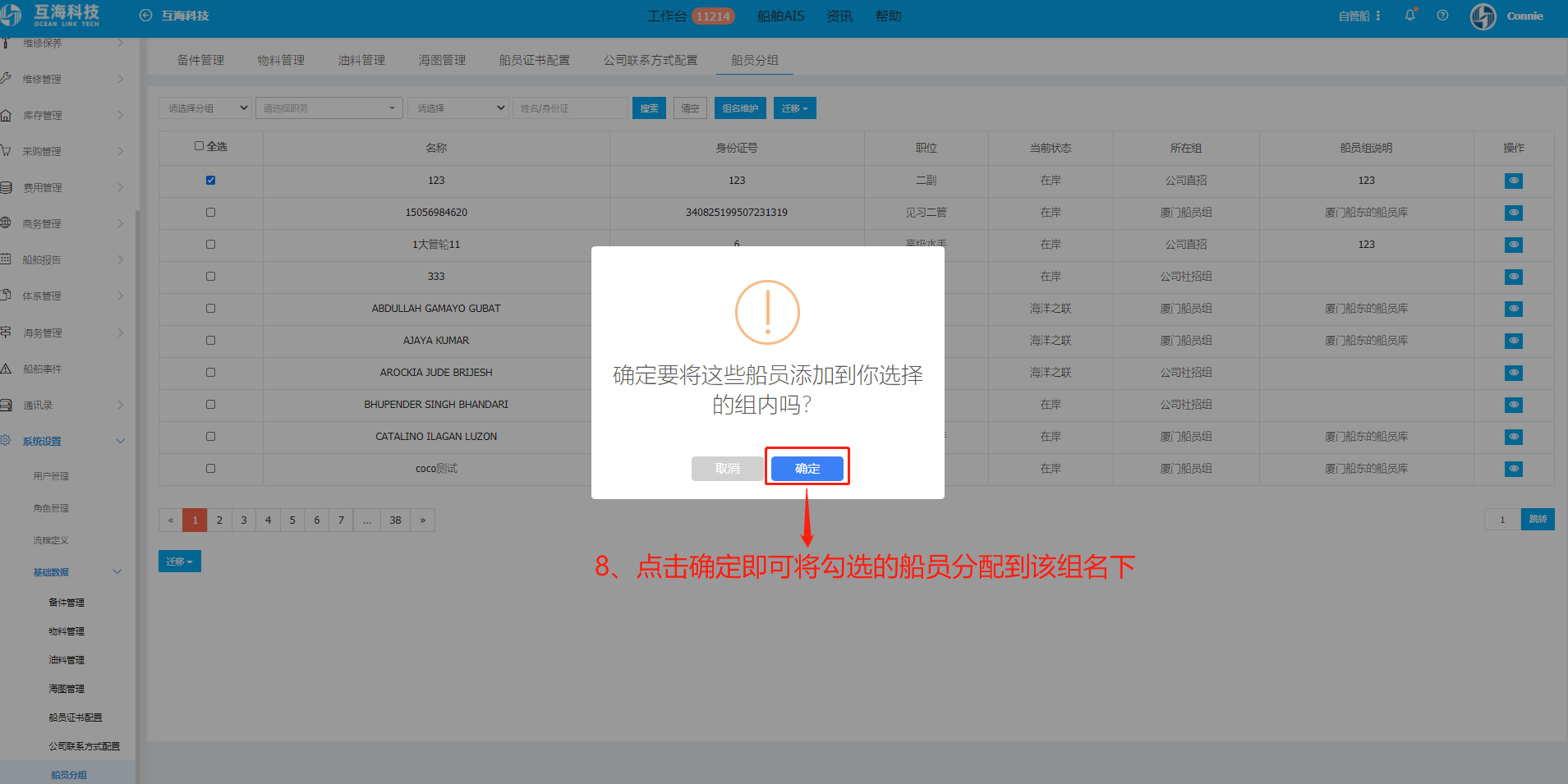This screenshot has height=784, width=1568.
Task: Check the checkbox for 1大管轮11
Action: coord(210,244)
